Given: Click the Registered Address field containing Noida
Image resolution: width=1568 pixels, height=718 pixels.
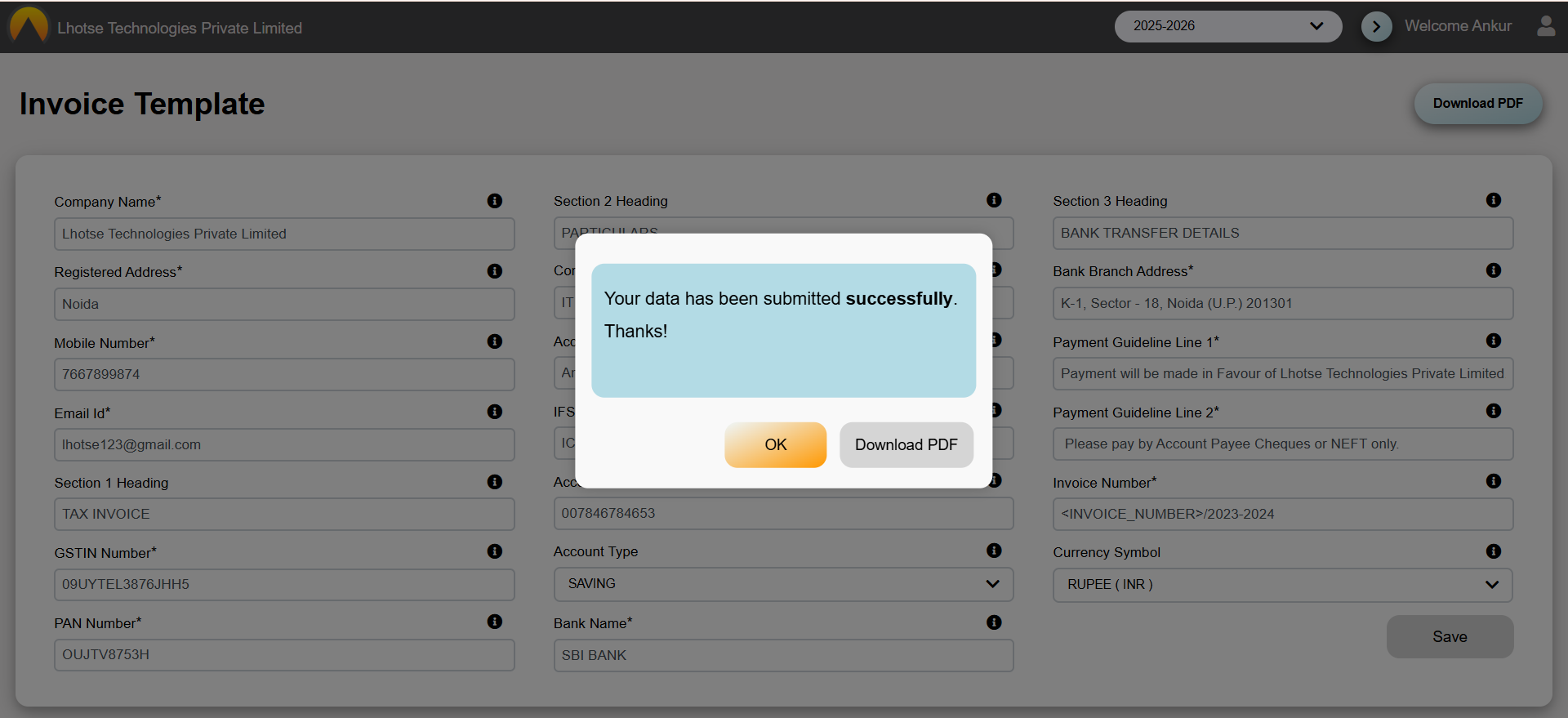Looking at the screenshot, I should coord(284,304).
